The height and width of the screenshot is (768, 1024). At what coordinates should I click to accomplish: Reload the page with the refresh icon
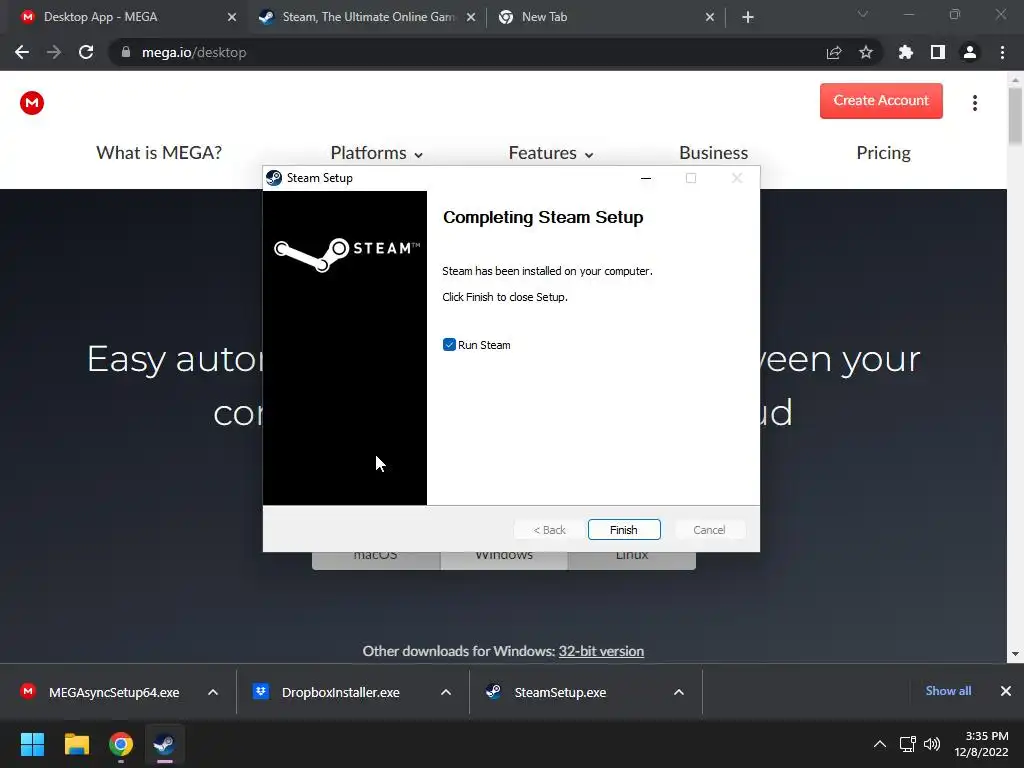[x=86, y=52]
